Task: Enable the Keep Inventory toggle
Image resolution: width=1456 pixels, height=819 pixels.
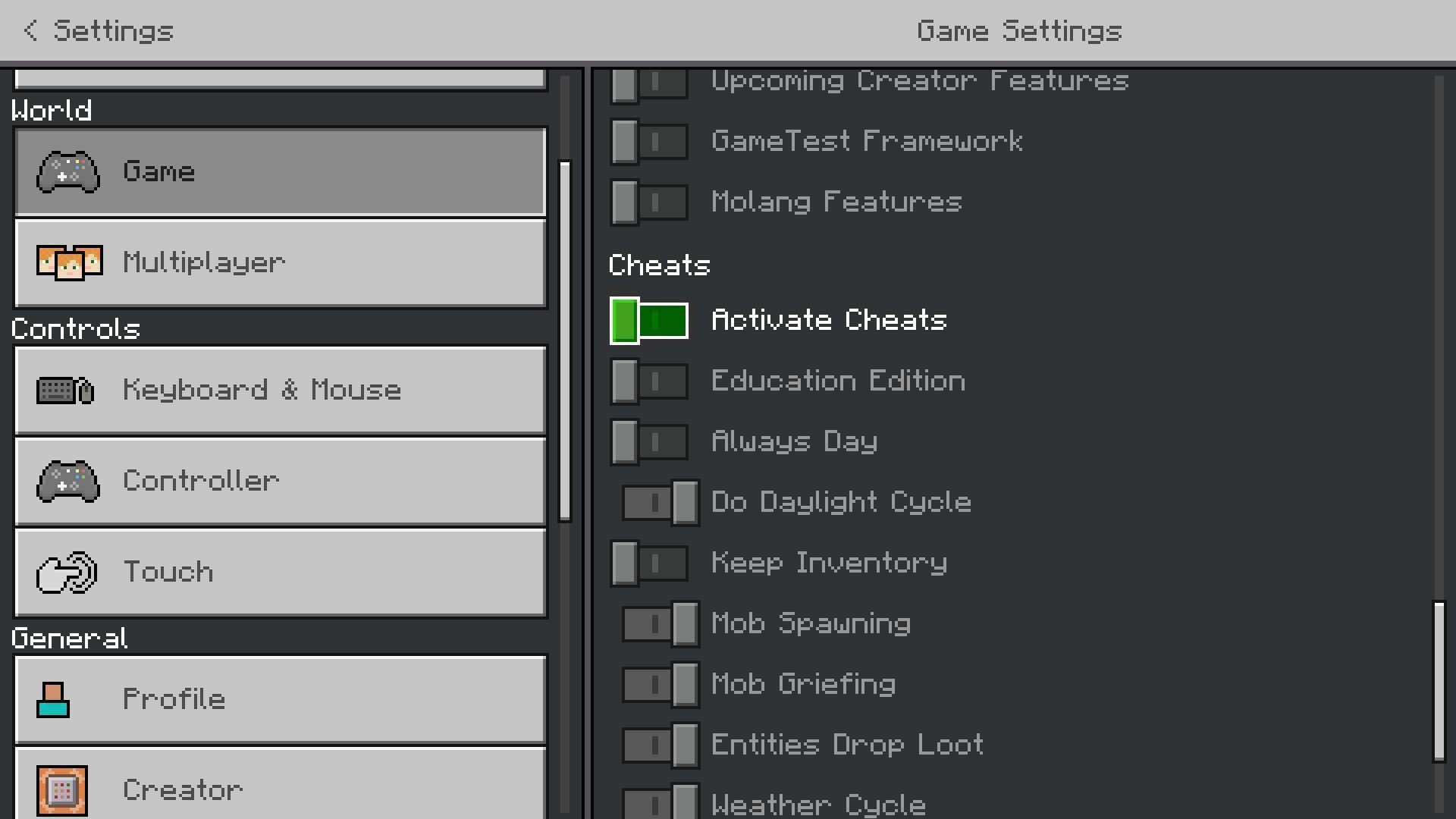Action: 649,562
